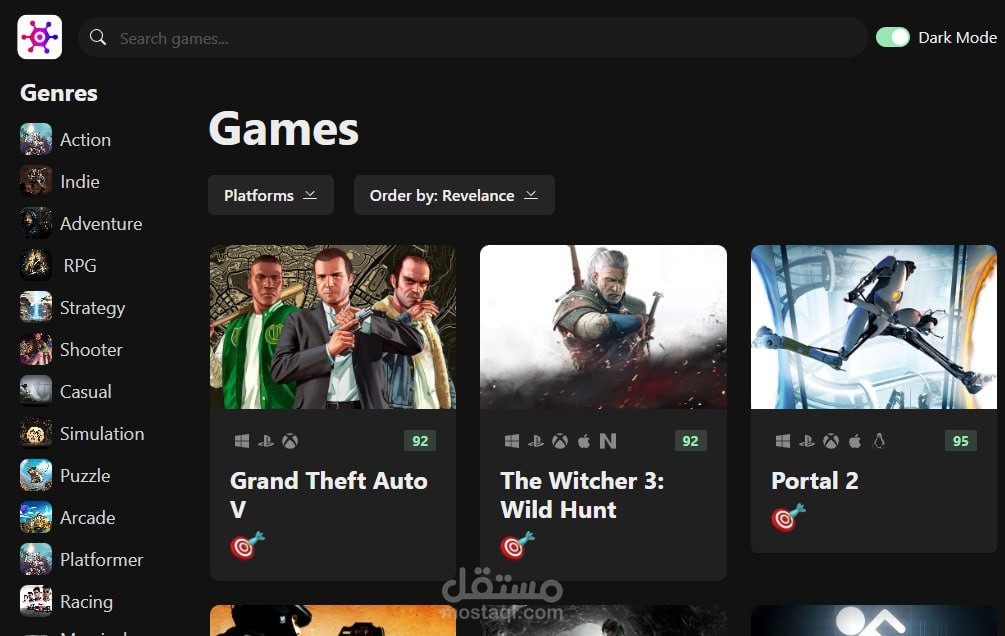Viewport: 1005px width, 636px height.
Task: Click the Shooter genre thumbnail icon
Action: pos(36,349)
